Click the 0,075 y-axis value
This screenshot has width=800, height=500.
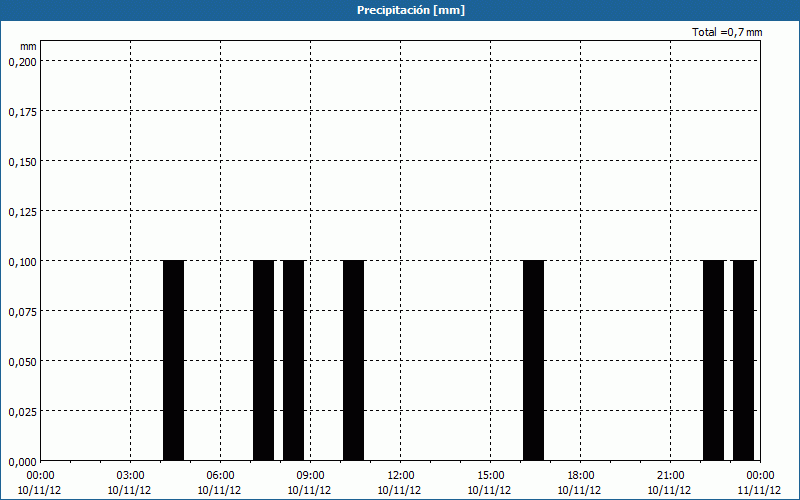click(22, 312)
